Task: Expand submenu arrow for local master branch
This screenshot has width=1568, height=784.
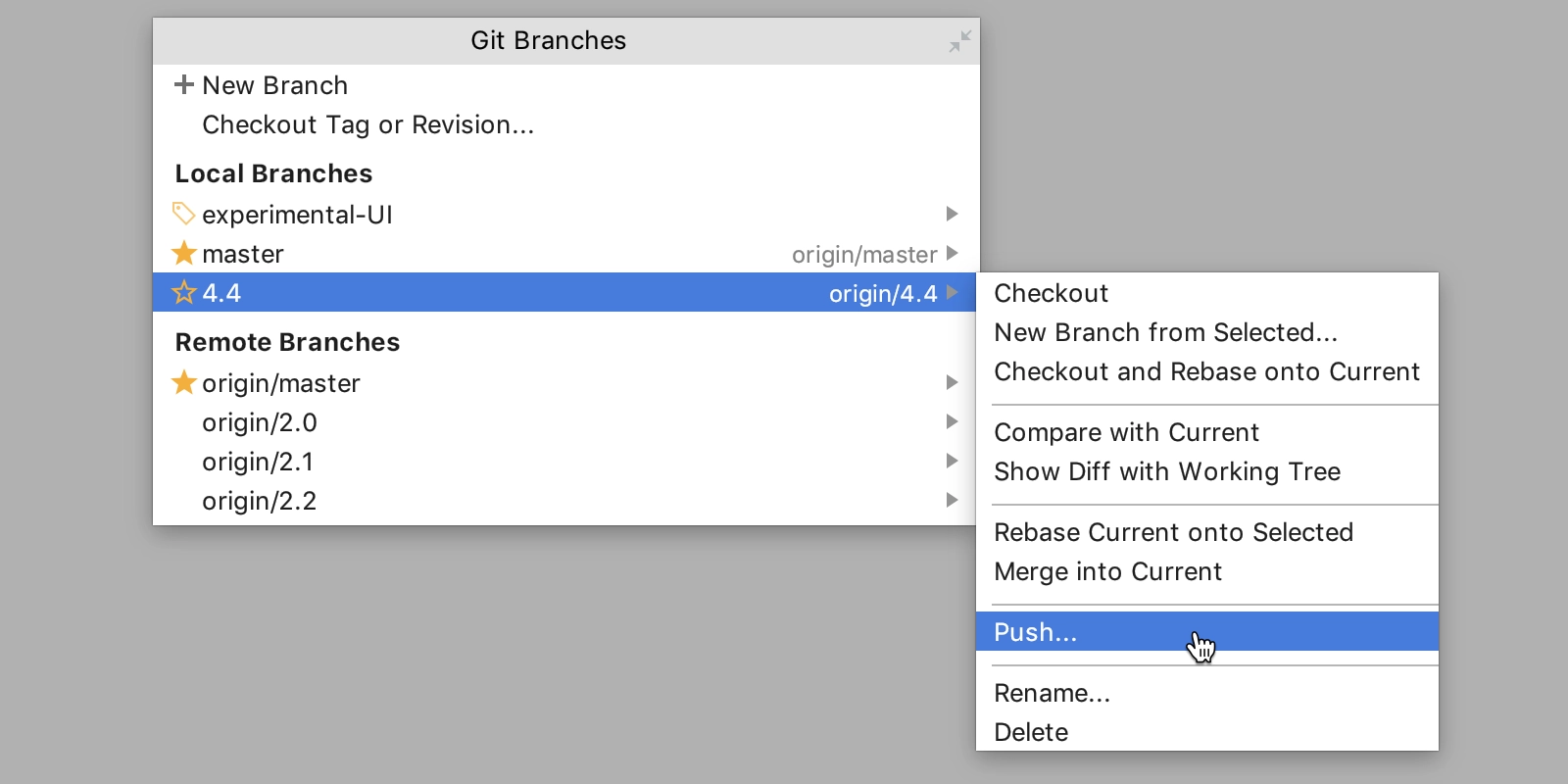Action: (x=952, y=253)
